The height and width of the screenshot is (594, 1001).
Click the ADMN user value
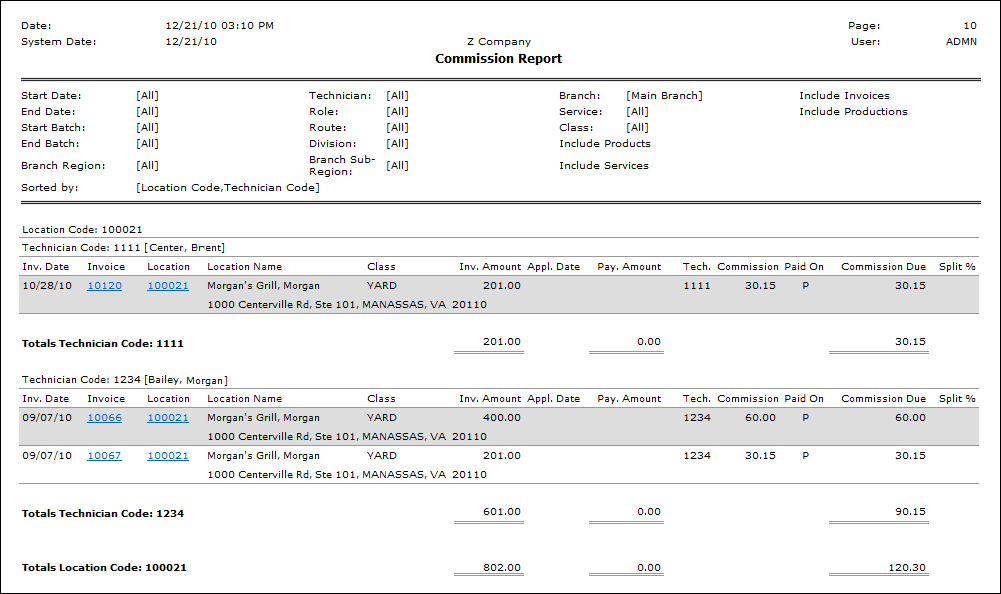[961, 42]
